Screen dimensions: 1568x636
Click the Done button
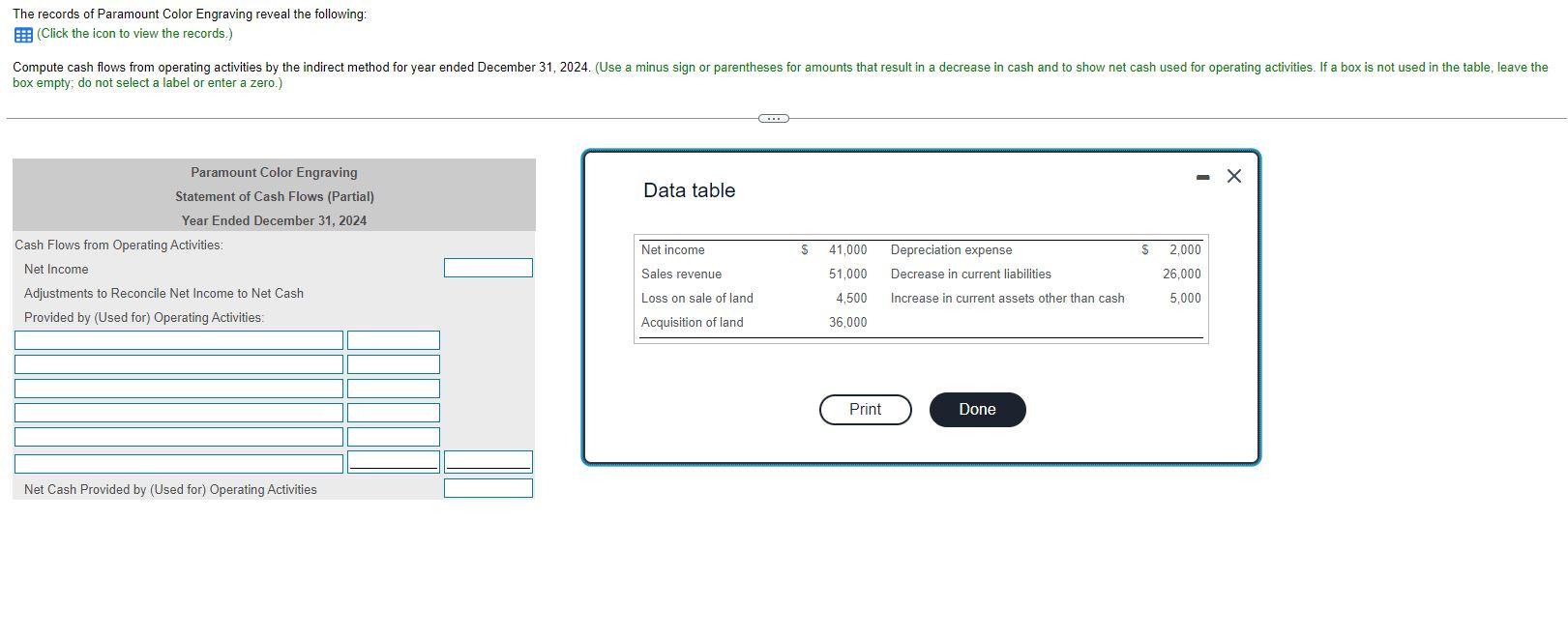977,410
